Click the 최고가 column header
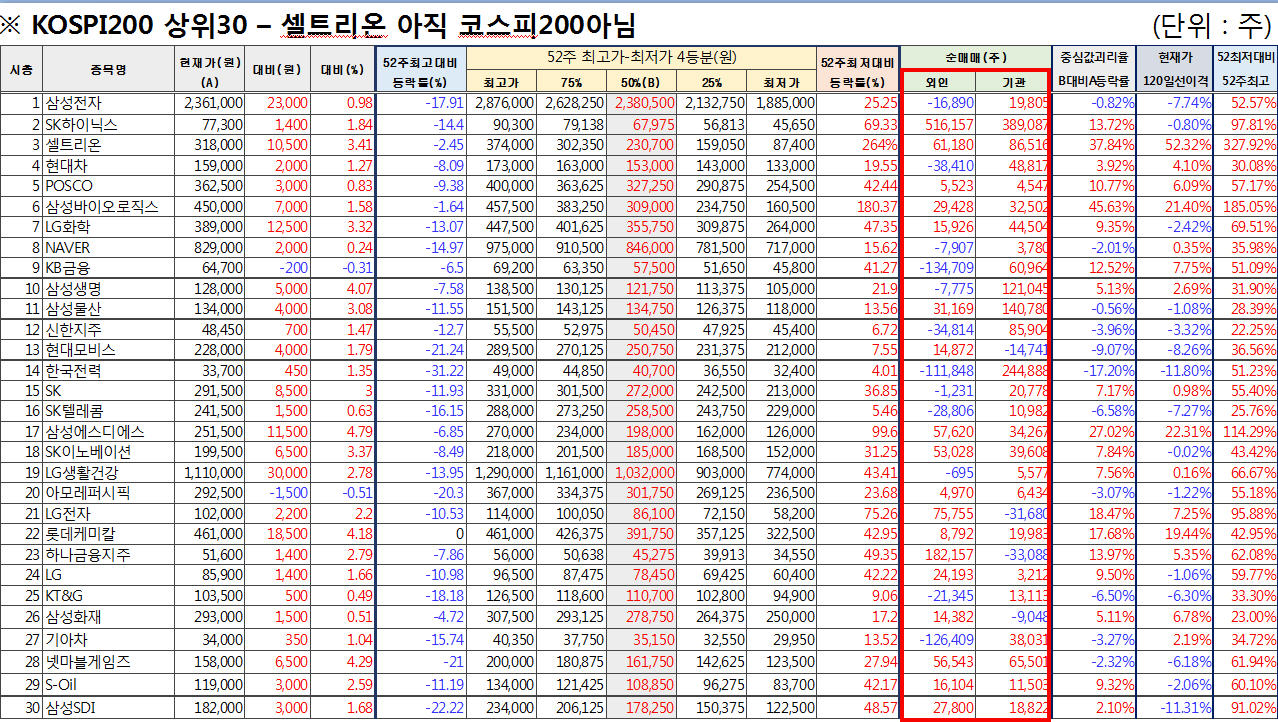The height and width of the screenshot is (722, 1278). tap(502, 81)
